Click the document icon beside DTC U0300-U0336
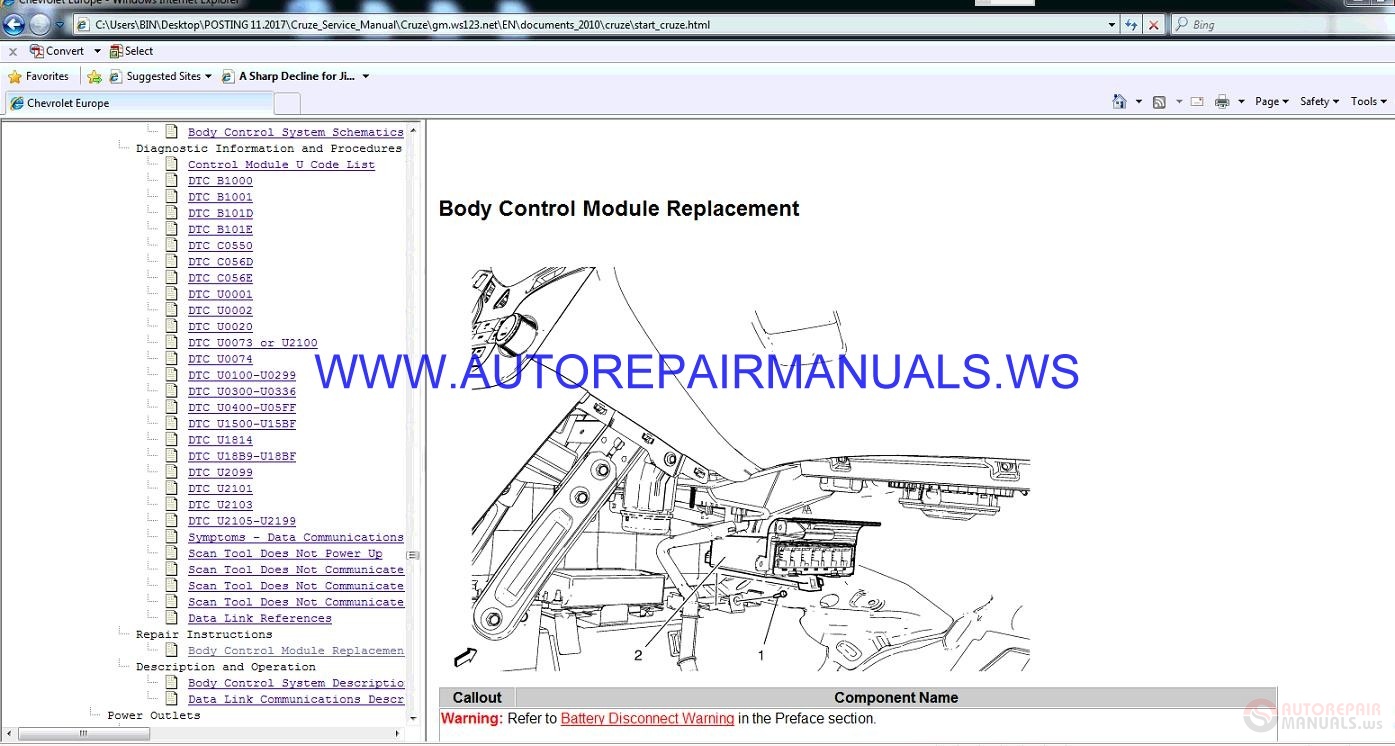 (172, 391)
